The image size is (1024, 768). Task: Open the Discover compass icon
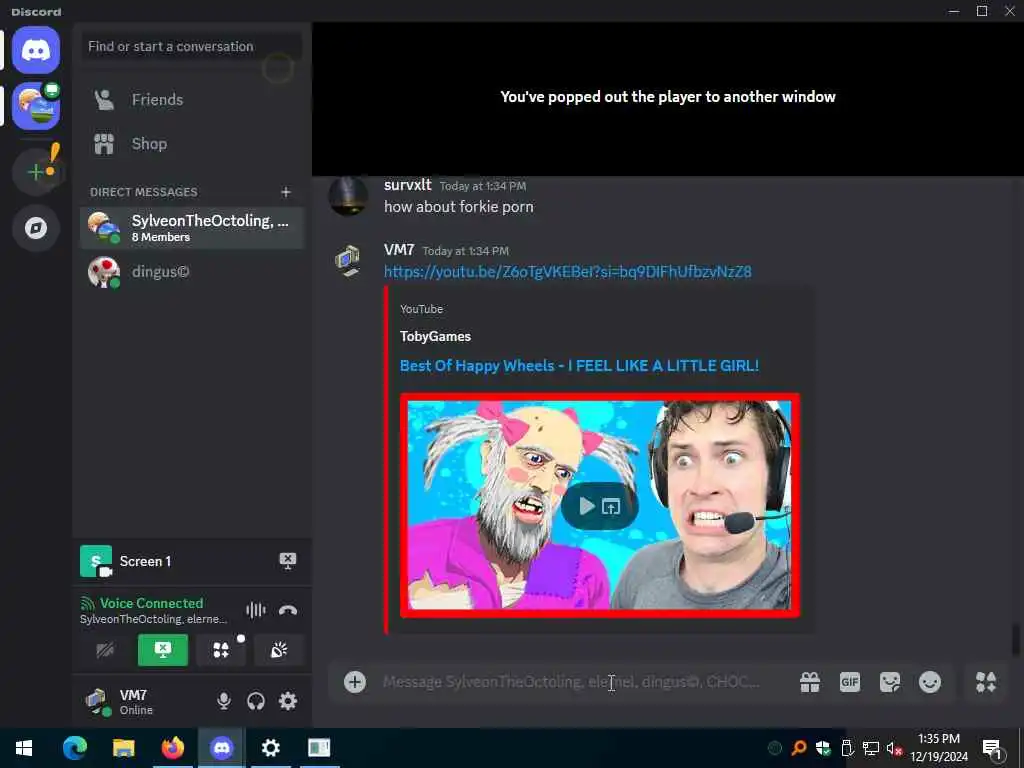tap(36, 228)
